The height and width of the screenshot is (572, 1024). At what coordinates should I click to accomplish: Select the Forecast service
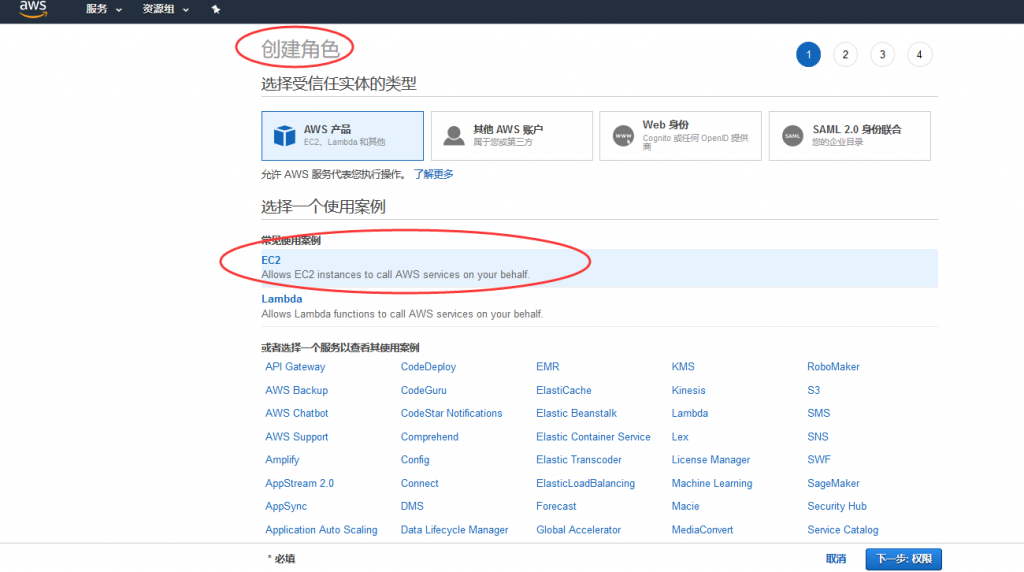tap(556, 506)
